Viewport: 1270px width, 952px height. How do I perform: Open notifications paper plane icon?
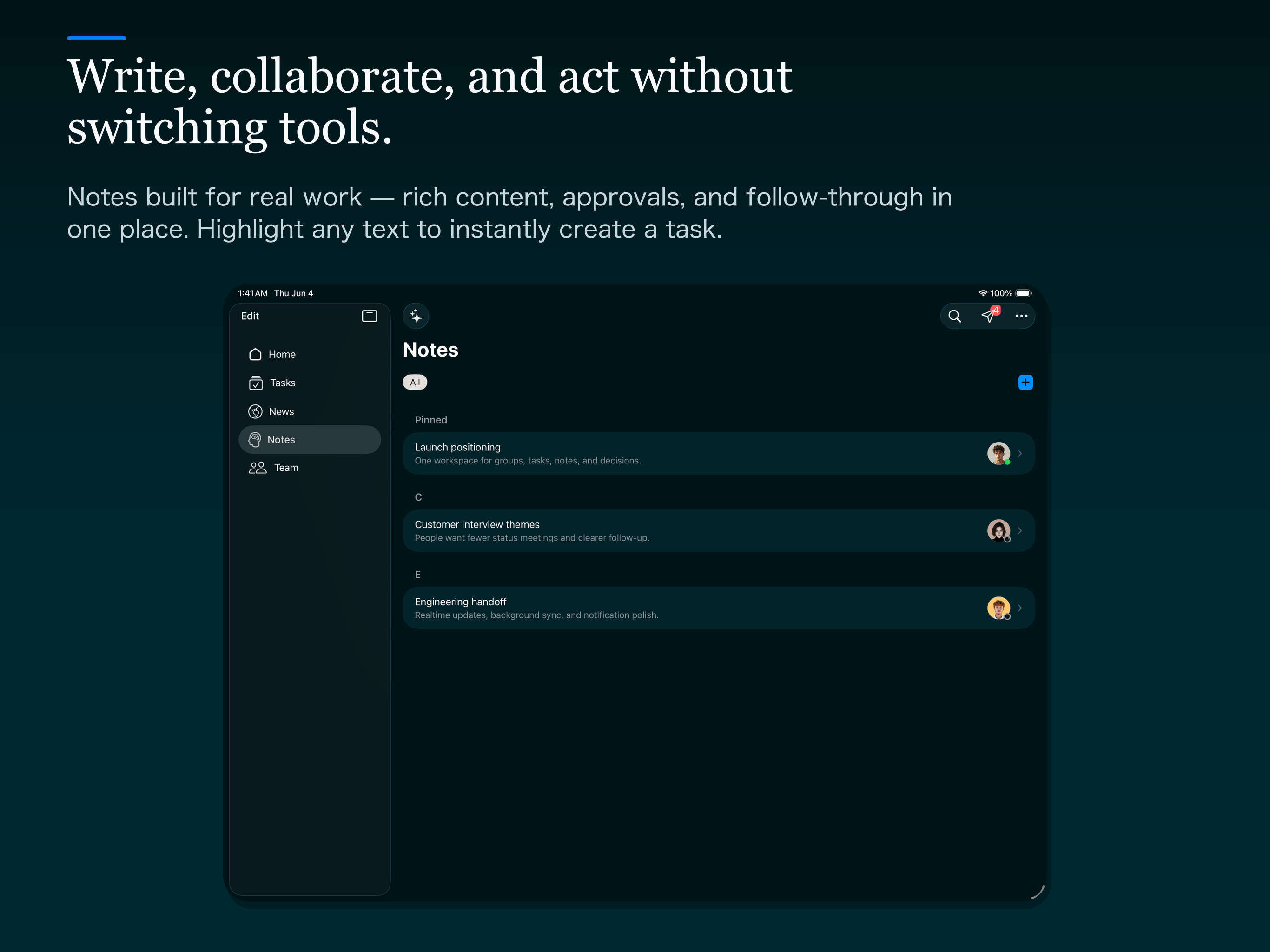987,316
